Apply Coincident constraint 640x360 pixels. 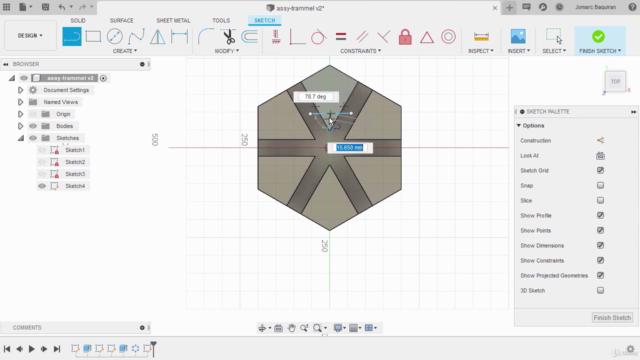coord(297,37)
